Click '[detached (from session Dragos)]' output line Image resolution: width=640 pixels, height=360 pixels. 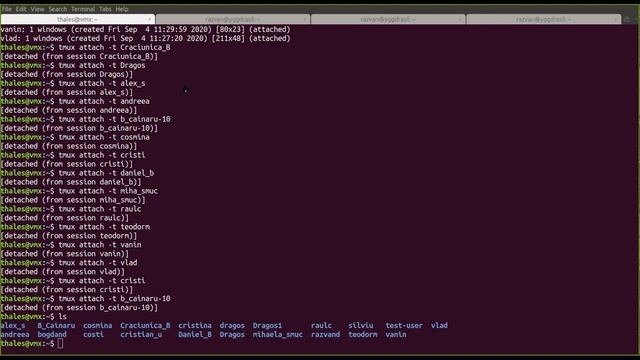coord(67,74)
